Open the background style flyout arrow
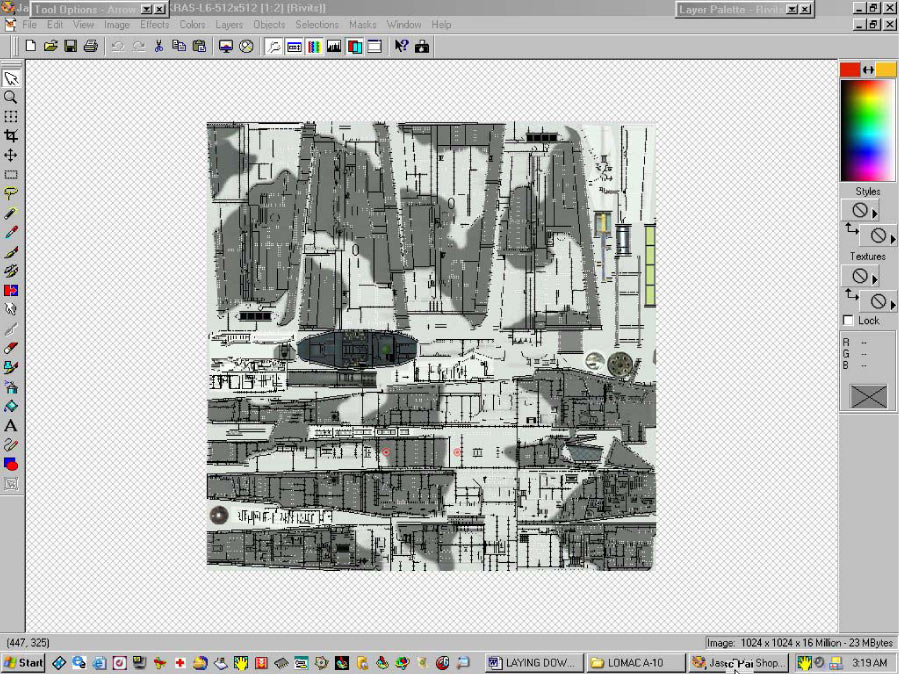The image size is (899, 674). (x=893, y=238)
